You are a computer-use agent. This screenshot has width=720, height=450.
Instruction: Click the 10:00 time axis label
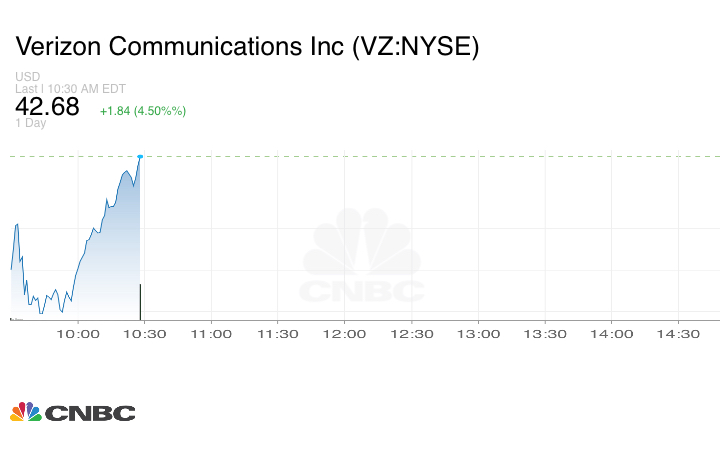coord(78,334)
